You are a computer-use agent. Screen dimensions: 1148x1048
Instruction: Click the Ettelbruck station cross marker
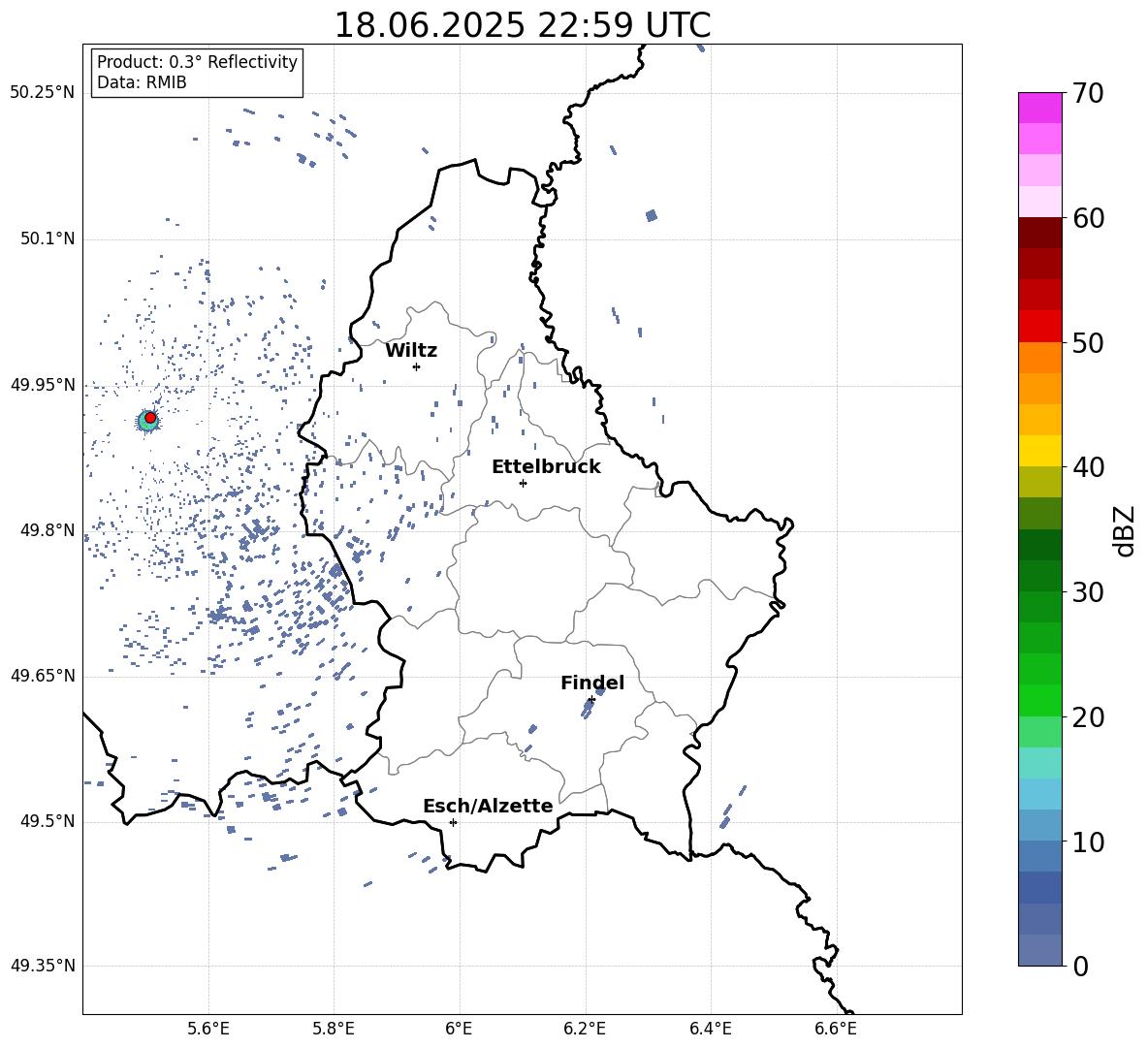pyautogui.click(x=523, y=483)
